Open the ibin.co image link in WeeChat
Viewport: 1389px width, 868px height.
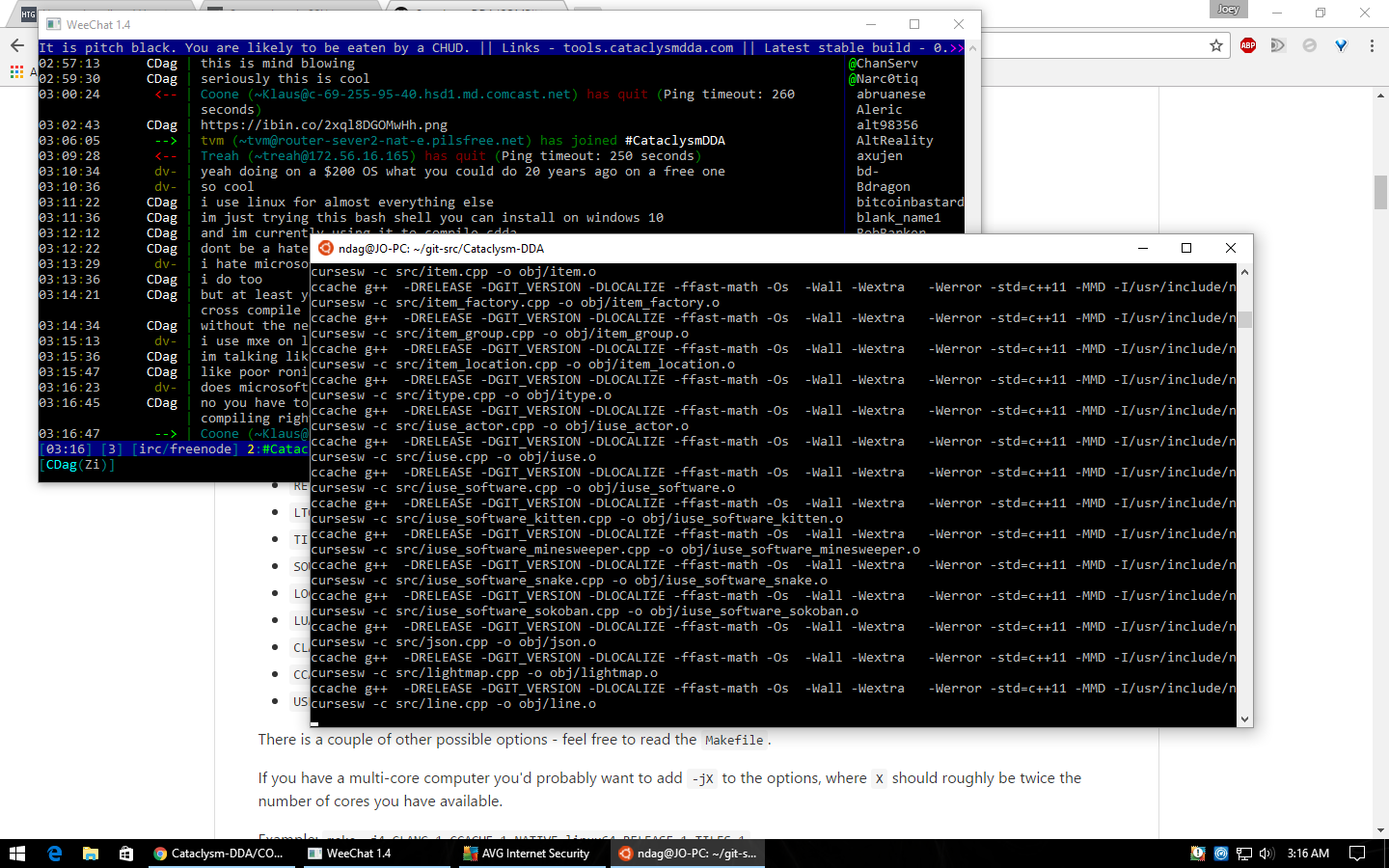click(324, 125)
